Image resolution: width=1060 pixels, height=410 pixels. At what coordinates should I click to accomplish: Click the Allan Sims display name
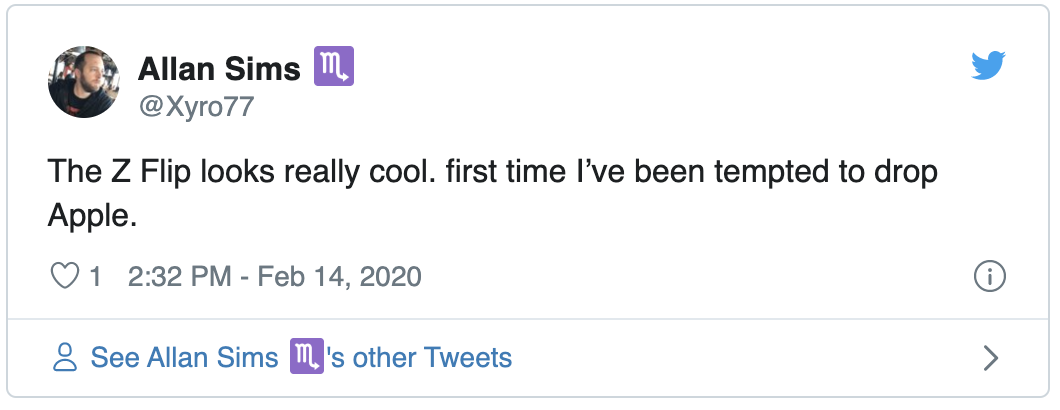pos(219,69)
